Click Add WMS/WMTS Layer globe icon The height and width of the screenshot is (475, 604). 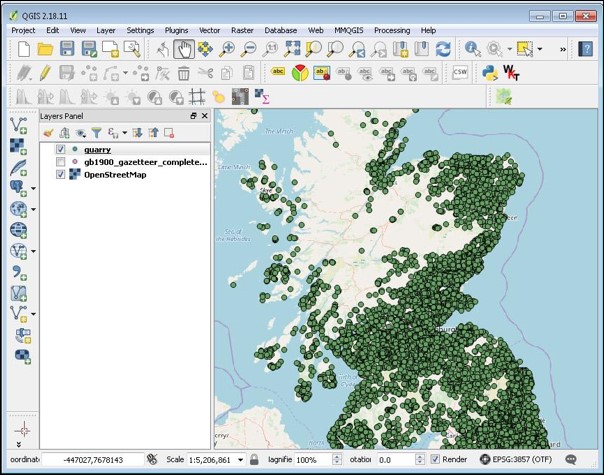[18, 209]
